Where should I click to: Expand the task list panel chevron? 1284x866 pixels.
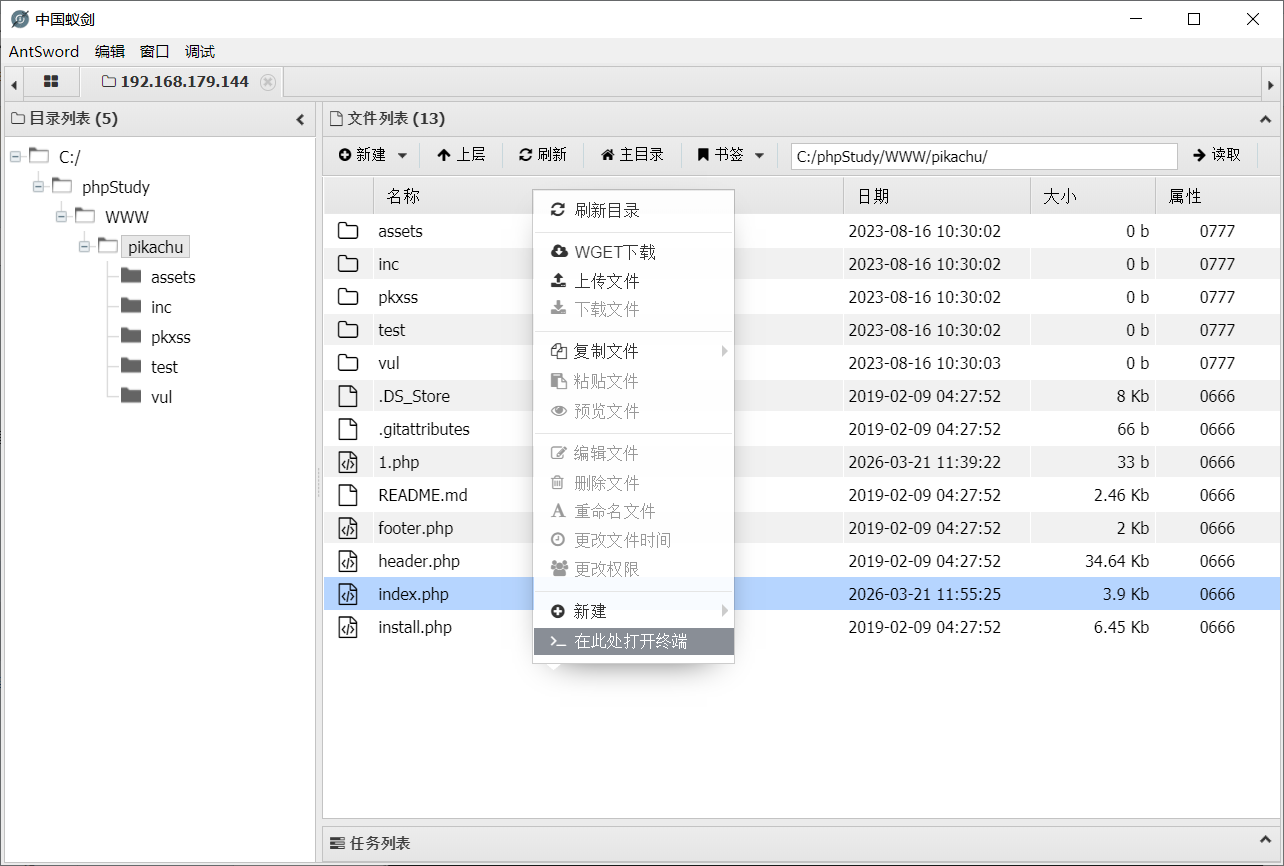[1265, 842]
